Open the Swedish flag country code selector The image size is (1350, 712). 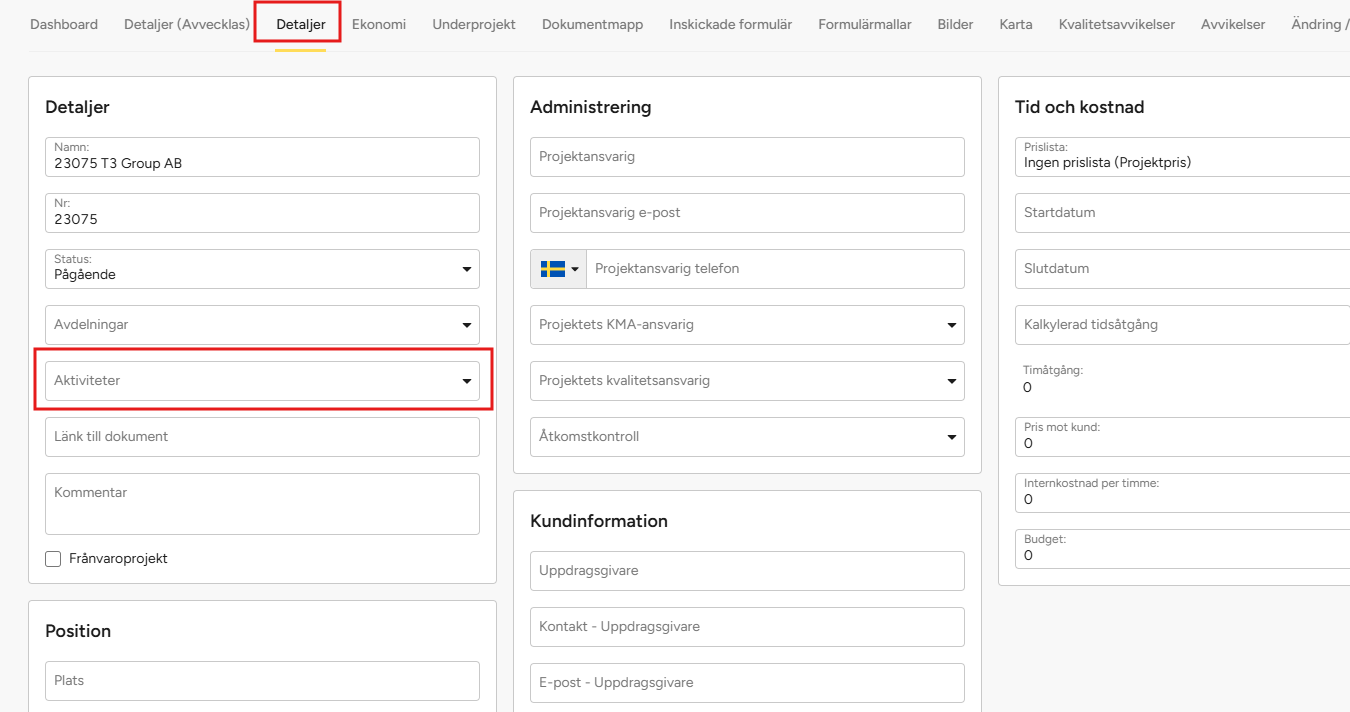(559, 269)
